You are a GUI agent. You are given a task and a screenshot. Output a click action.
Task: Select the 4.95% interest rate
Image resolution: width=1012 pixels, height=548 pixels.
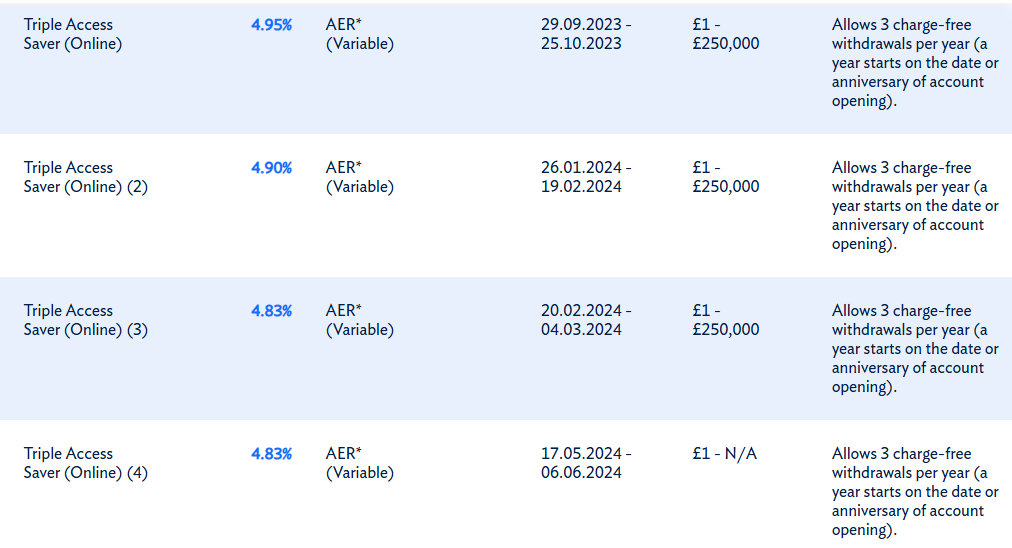[x=271, y=25]
